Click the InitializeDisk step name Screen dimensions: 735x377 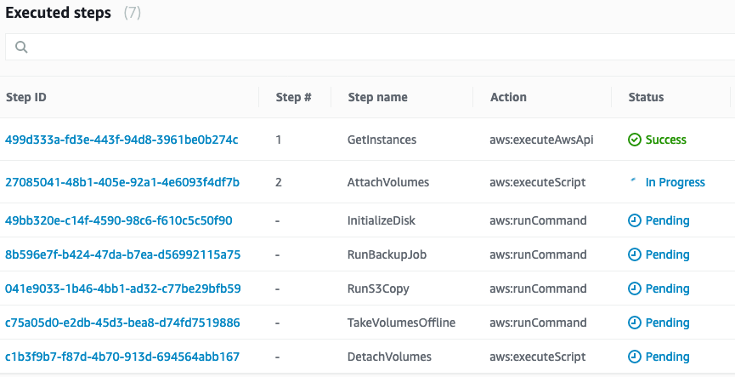[381, 221]
